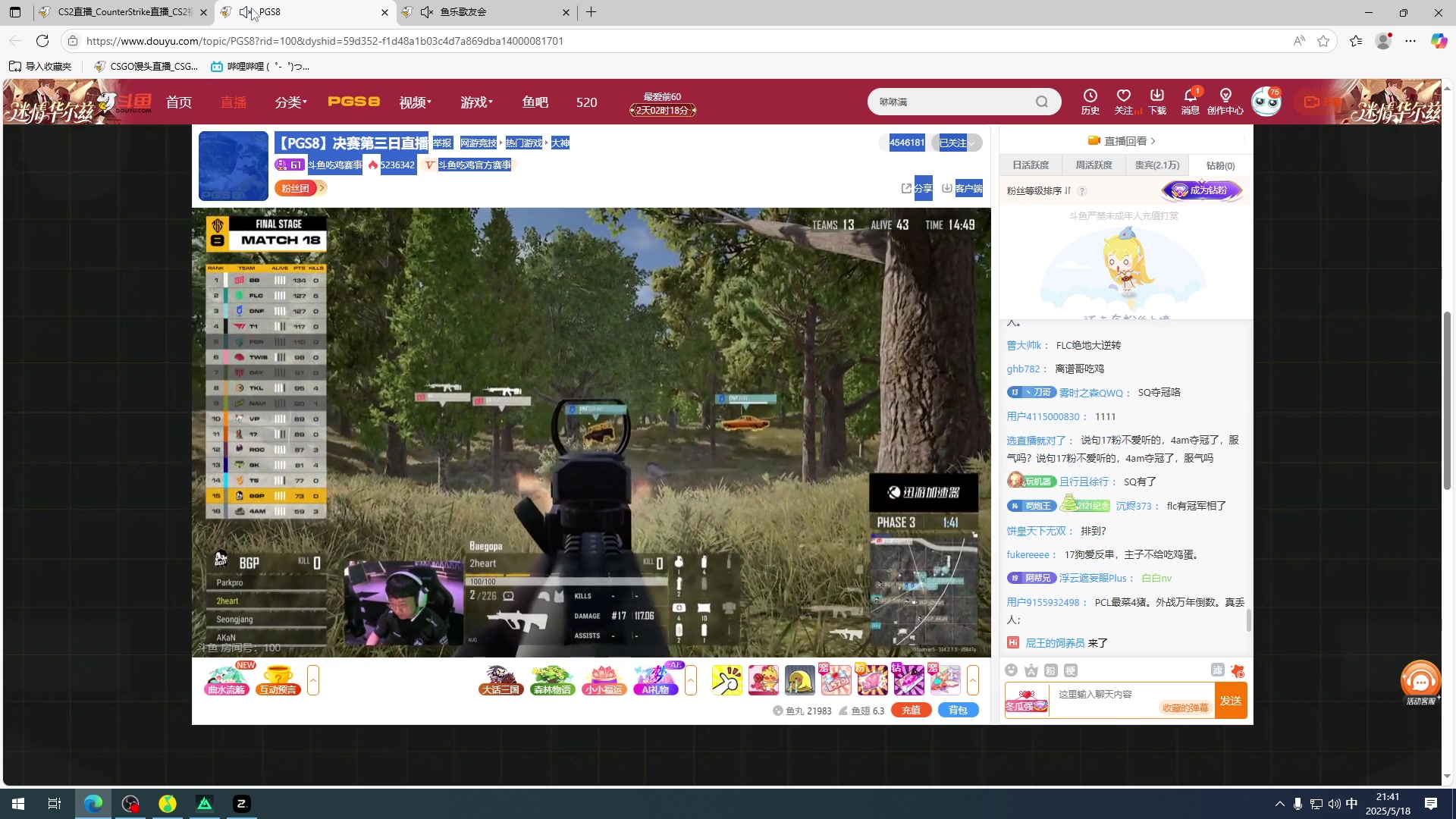Switch to the 周活跃度 tab
Image resolution: width=1456 pixels, height=819 pixels.
(x=1094, y=165)
